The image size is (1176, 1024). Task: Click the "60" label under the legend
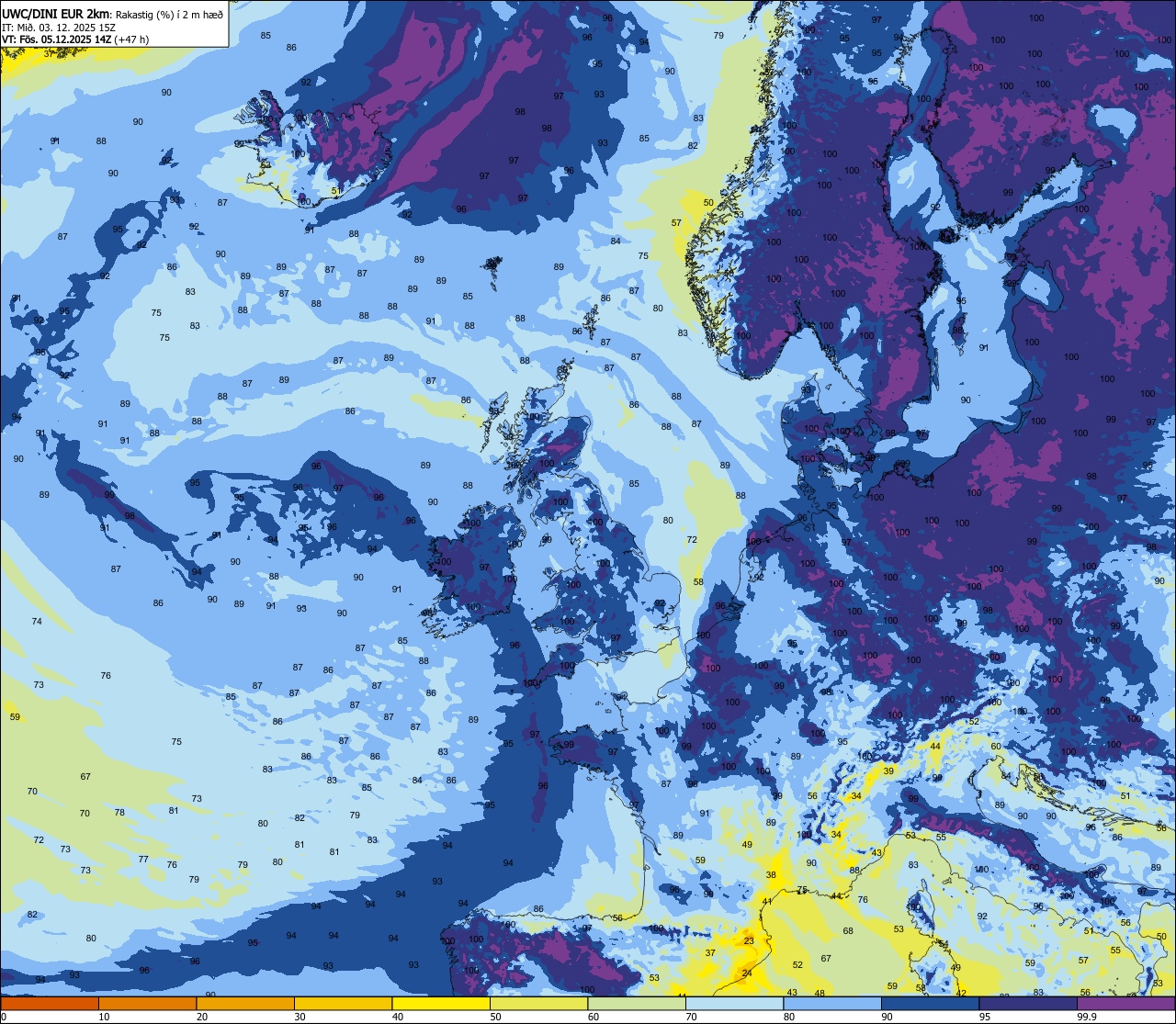pyautogui.click(x=594, y=1017)
